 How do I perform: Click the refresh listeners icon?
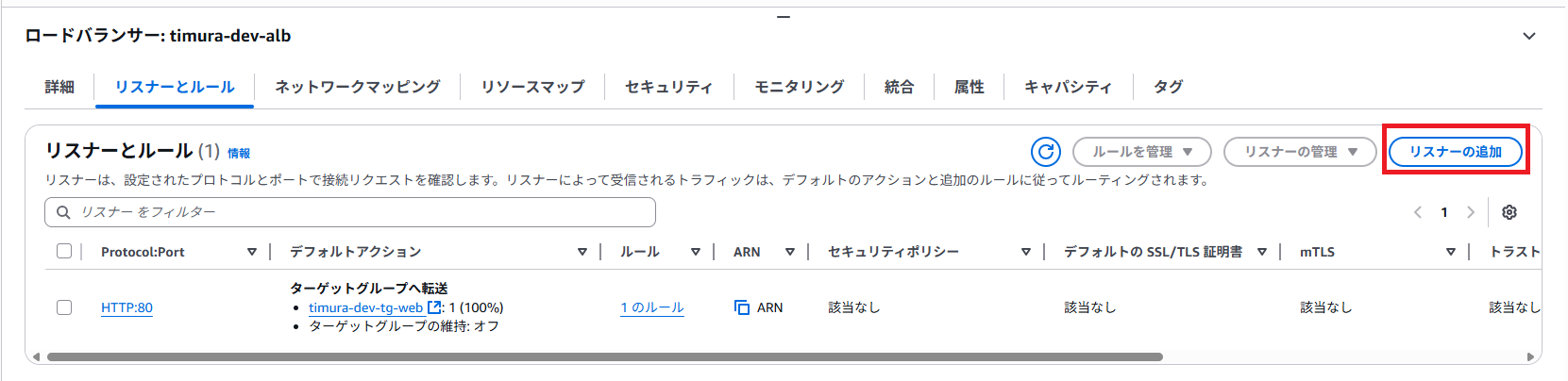[1045, 152]
